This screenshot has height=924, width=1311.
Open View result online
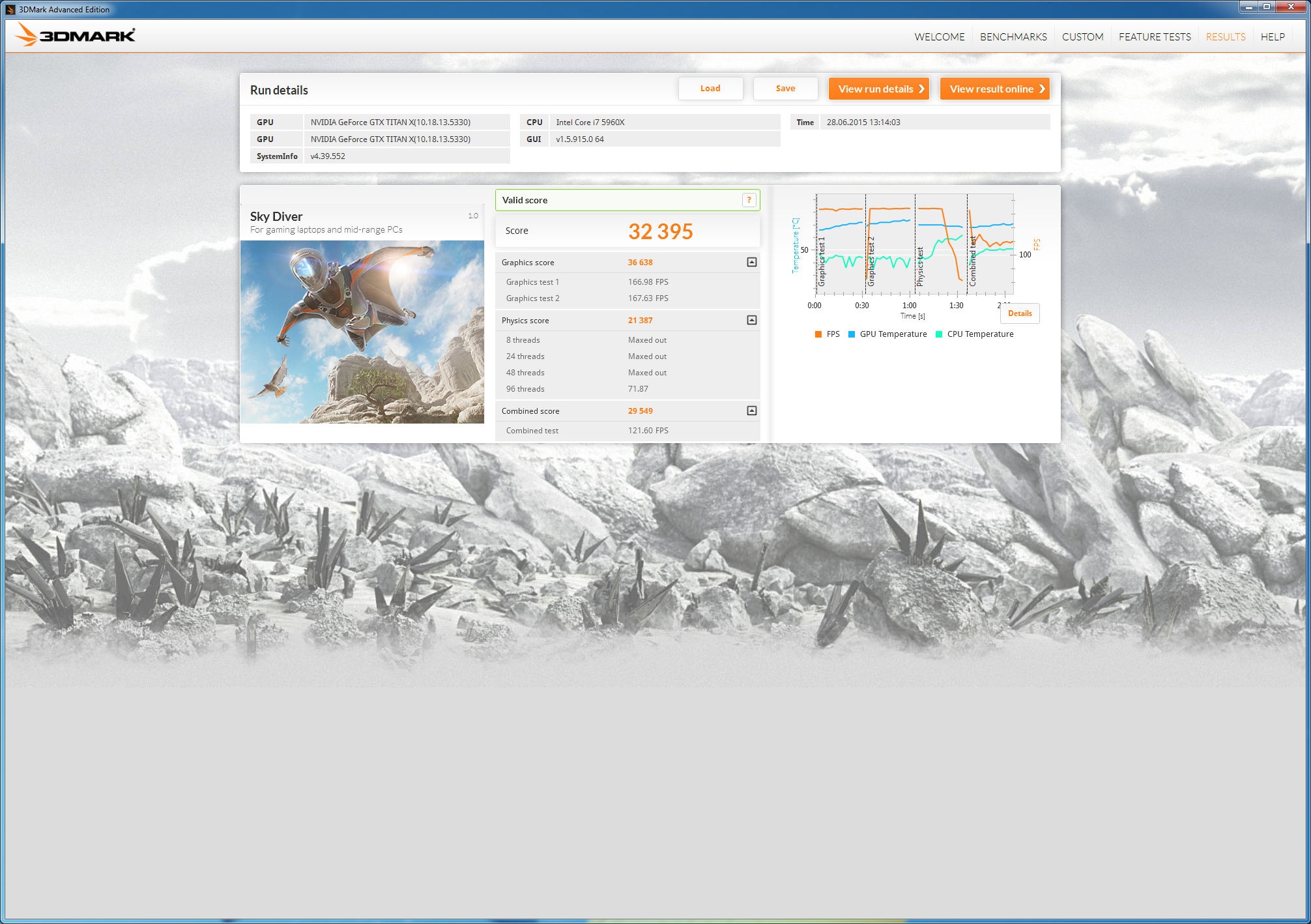tap(994, 89)
